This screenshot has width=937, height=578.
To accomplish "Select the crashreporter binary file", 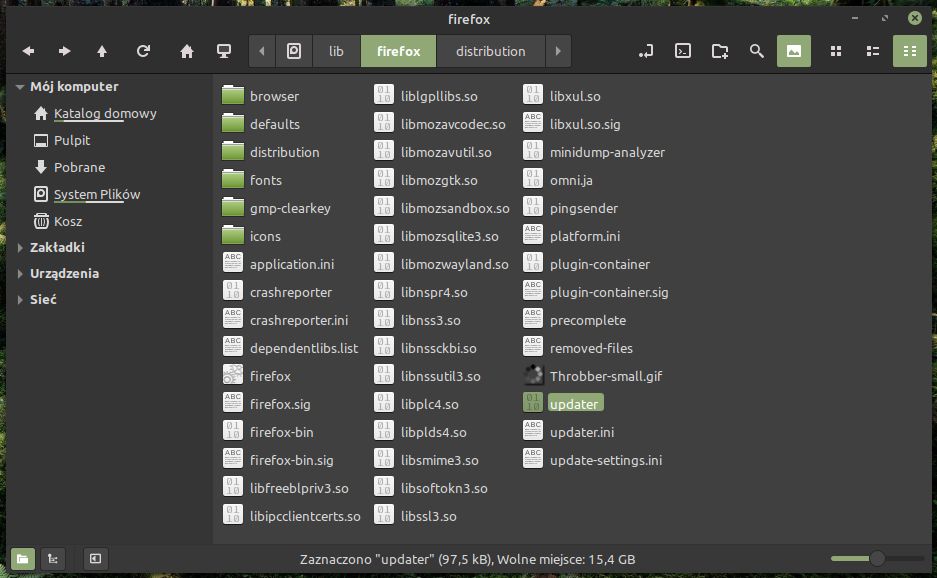I will (277, 292).
